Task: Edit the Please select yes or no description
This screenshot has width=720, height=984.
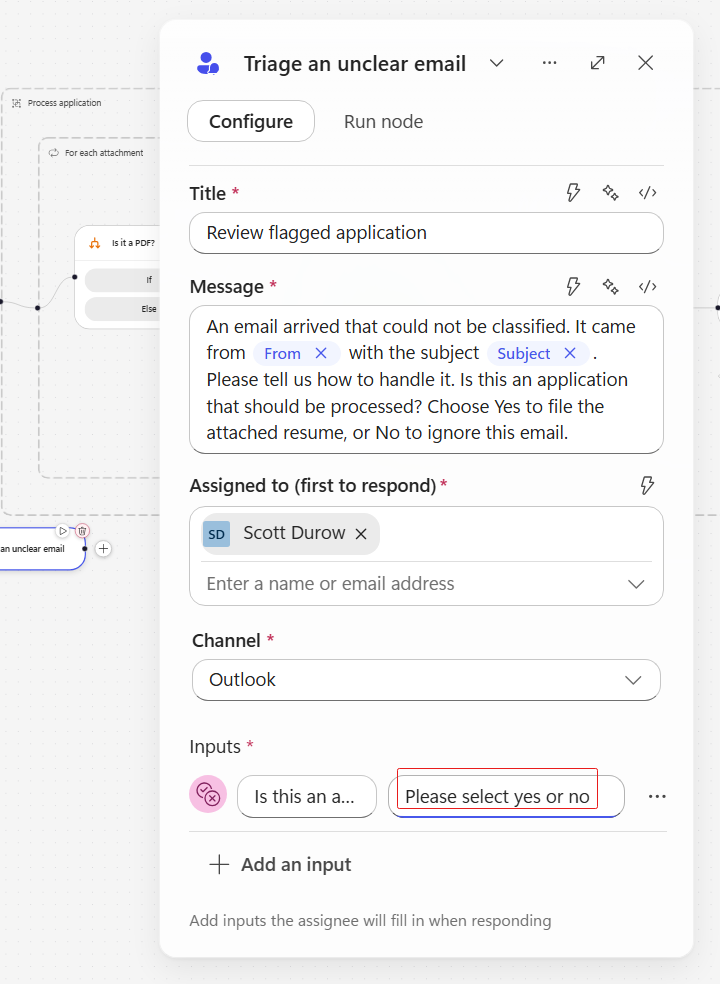Action: click(x=506, y=796)
